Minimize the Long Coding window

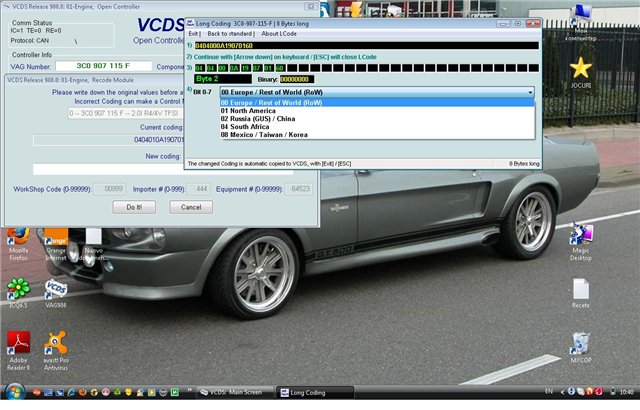[x=503, y=24]
